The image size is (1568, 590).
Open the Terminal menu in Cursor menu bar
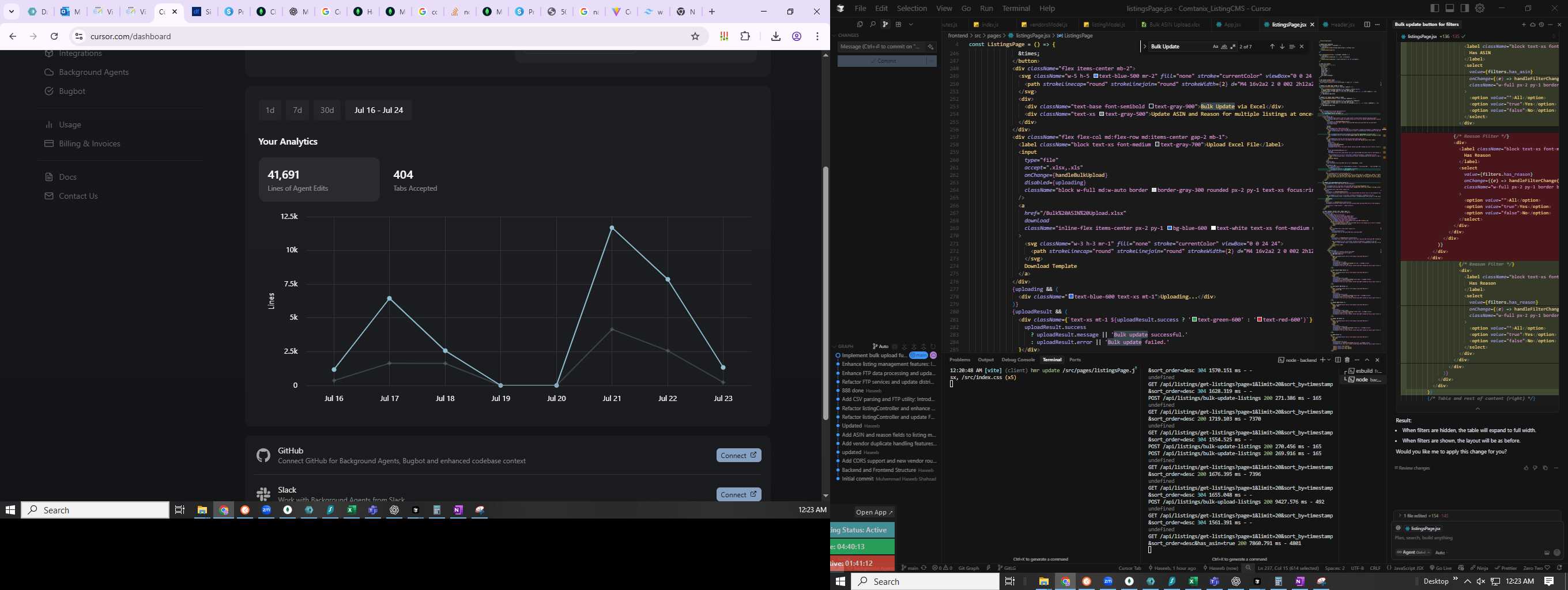click(x=1016, y=9)
